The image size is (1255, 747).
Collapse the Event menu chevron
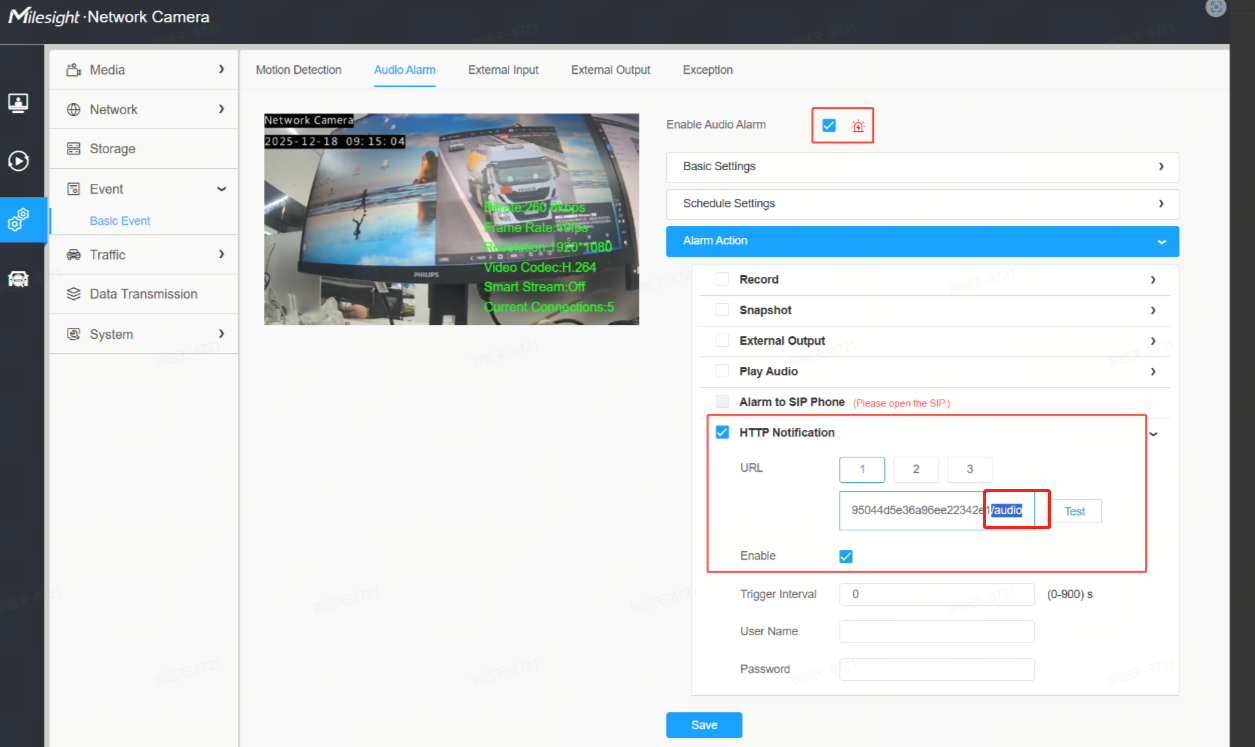coord(221,189)
